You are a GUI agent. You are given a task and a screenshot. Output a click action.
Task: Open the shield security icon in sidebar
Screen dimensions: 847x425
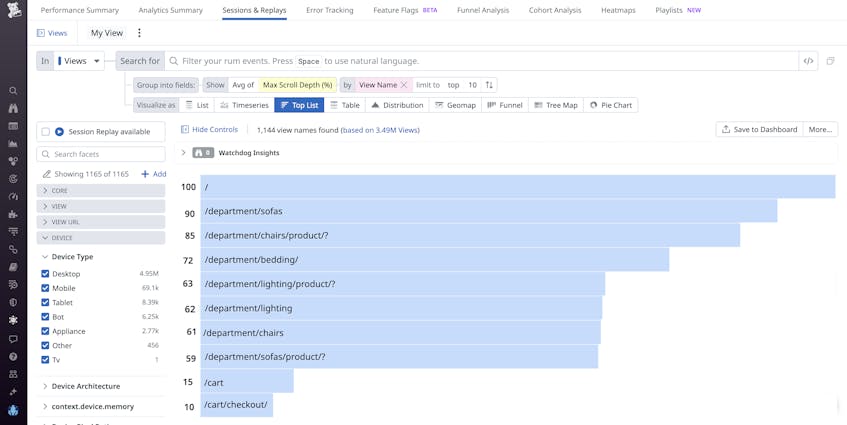pyautogui.click(x=13, y=302)
